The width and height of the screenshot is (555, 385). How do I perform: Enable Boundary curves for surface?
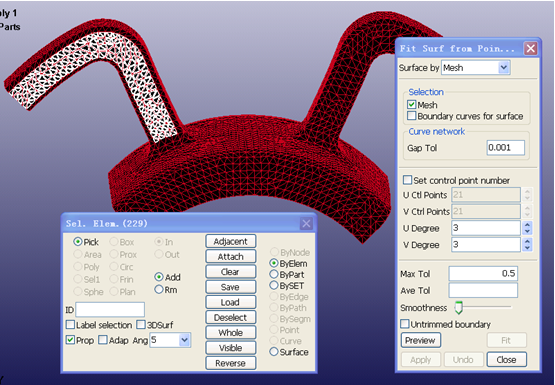click(411, 116)
